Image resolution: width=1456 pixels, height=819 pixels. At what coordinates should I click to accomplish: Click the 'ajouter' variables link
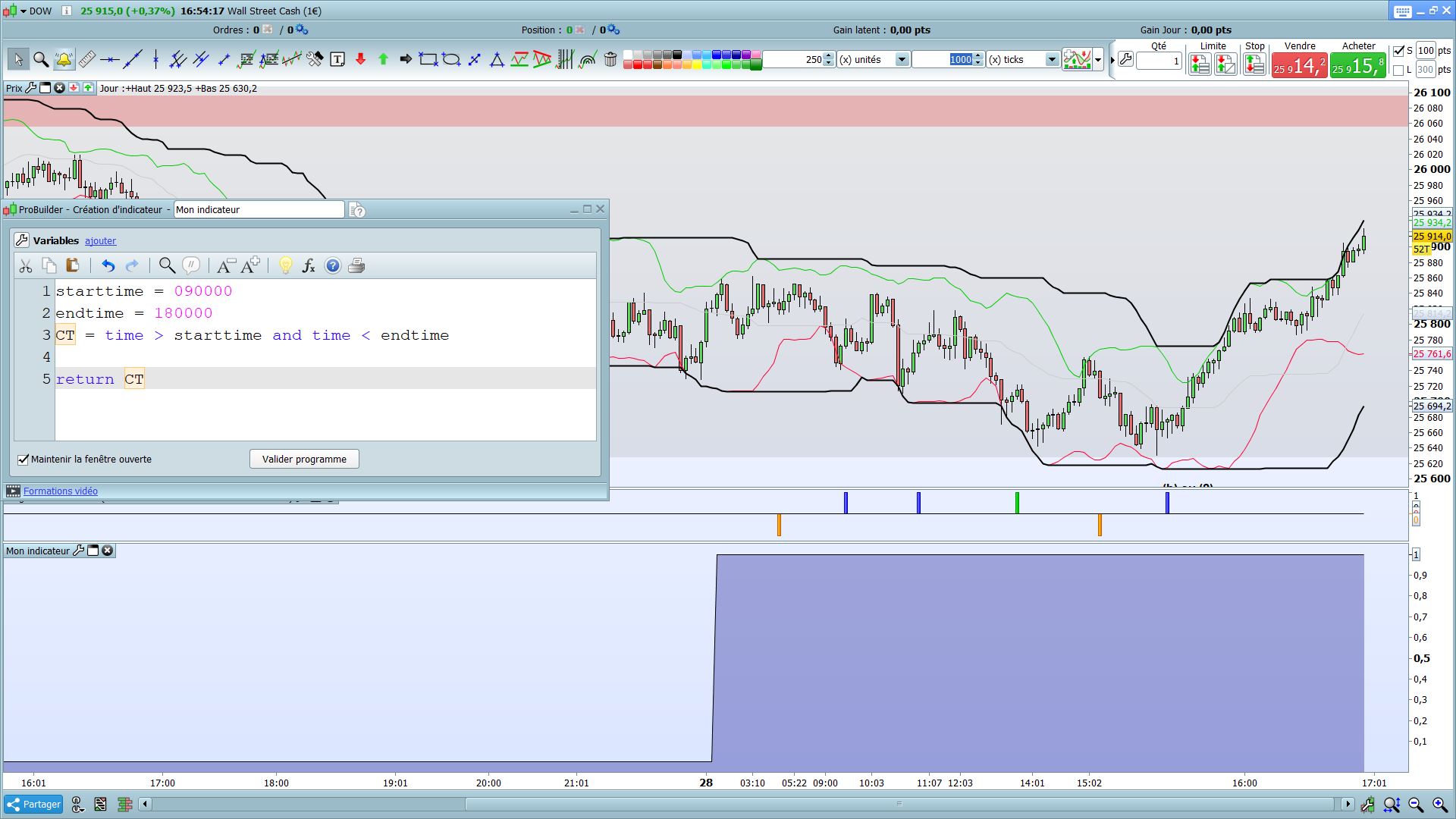[x=100, y=241]
